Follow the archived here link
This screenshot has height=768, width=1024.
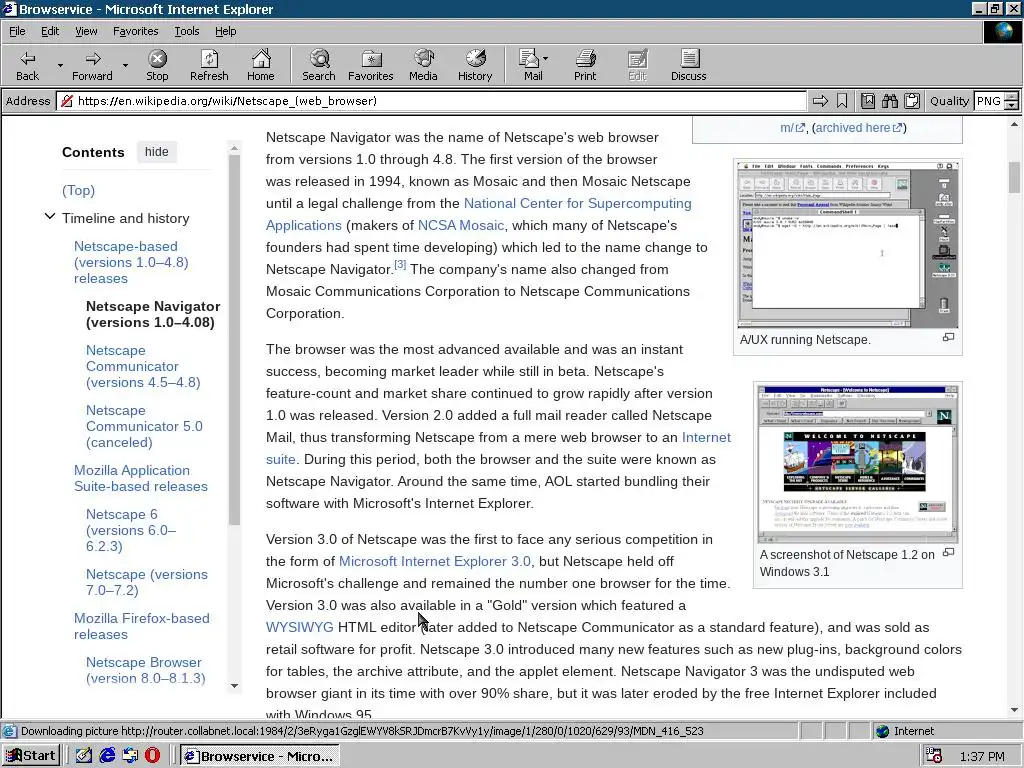(858, 128)
